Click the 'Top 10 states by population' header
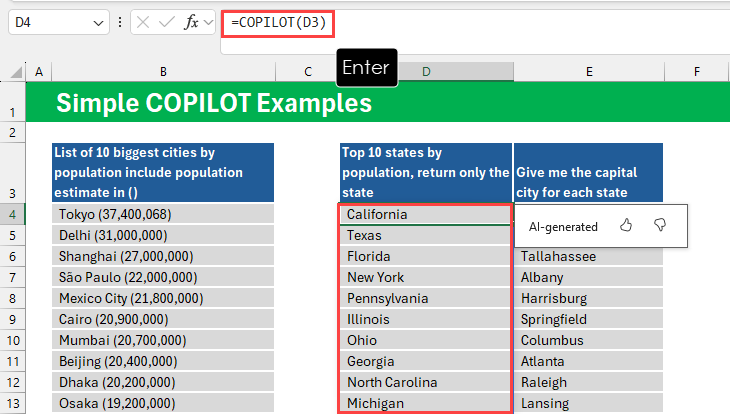 (x=426, y=172)
